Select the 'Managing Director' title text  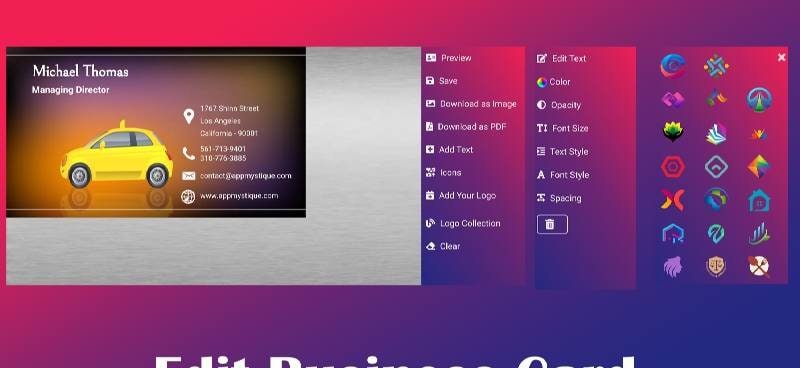70,90
